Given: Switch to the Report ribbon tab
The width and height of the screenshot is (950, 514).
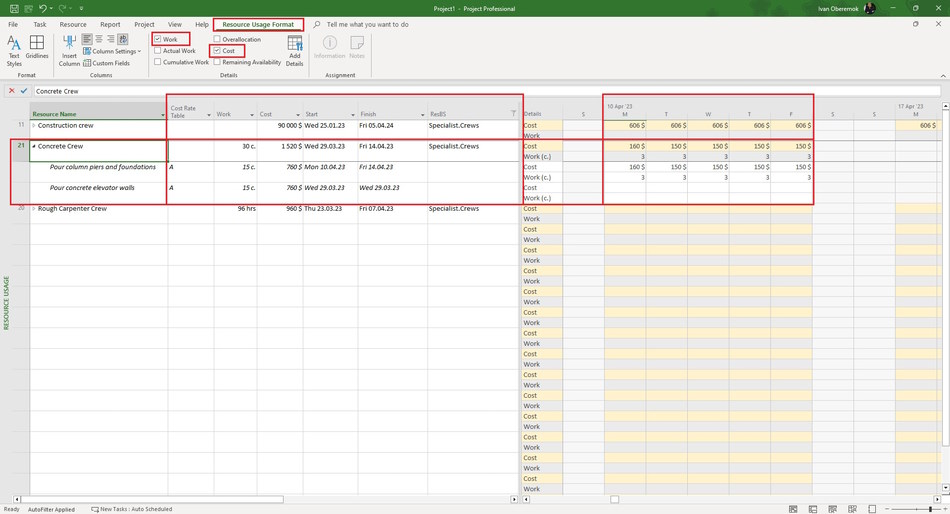Looking at the screenshot, I should pos(110,24).
